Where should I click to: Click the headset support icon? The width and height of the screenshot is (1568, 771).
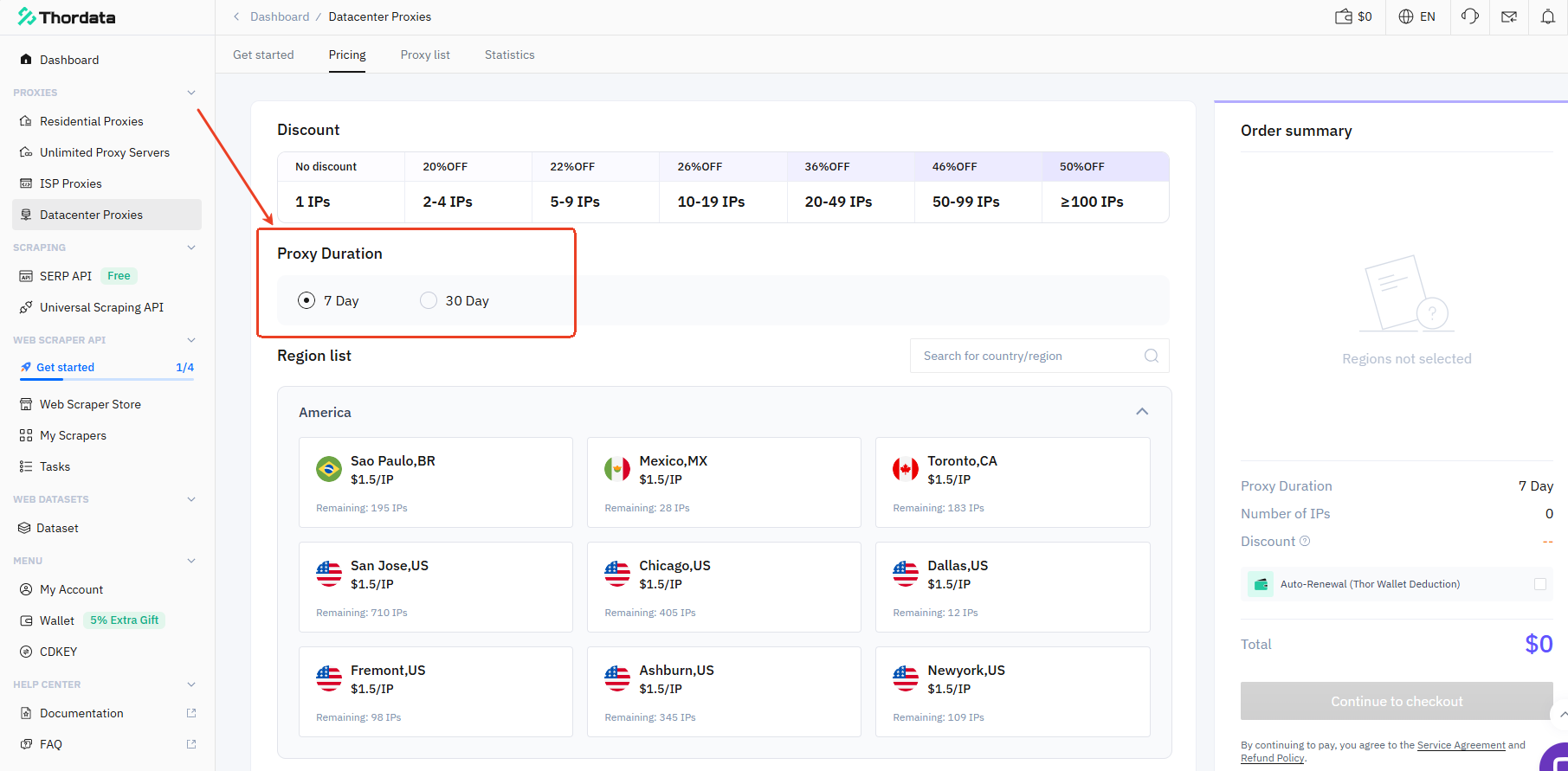coord(1469,16)
